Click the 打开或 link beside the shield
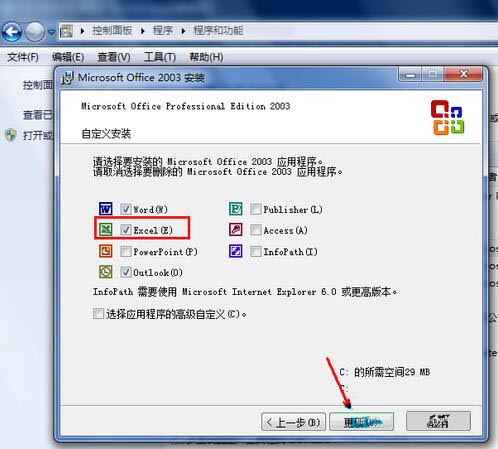Viewport: 498px width, 449px height. (38, 135)
